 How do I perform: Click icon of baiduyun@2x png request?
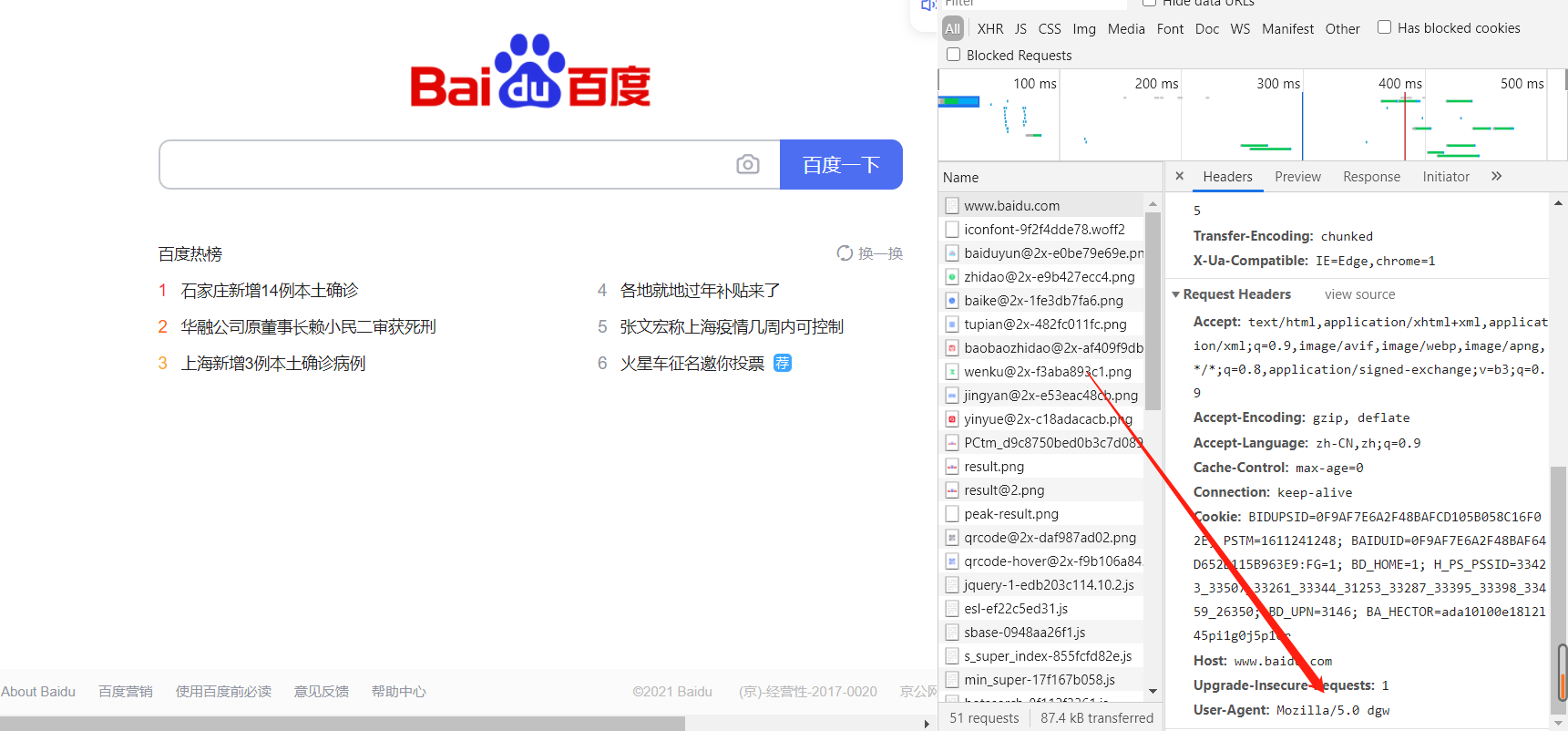tap(952, 253)
